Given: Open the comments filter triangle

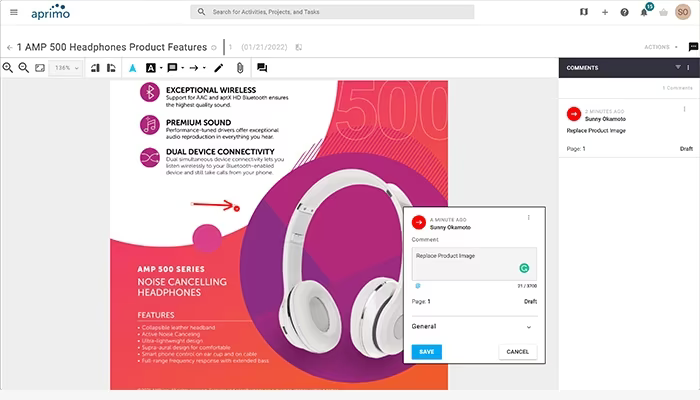Looking at the screenshot, I should (678, 67).
